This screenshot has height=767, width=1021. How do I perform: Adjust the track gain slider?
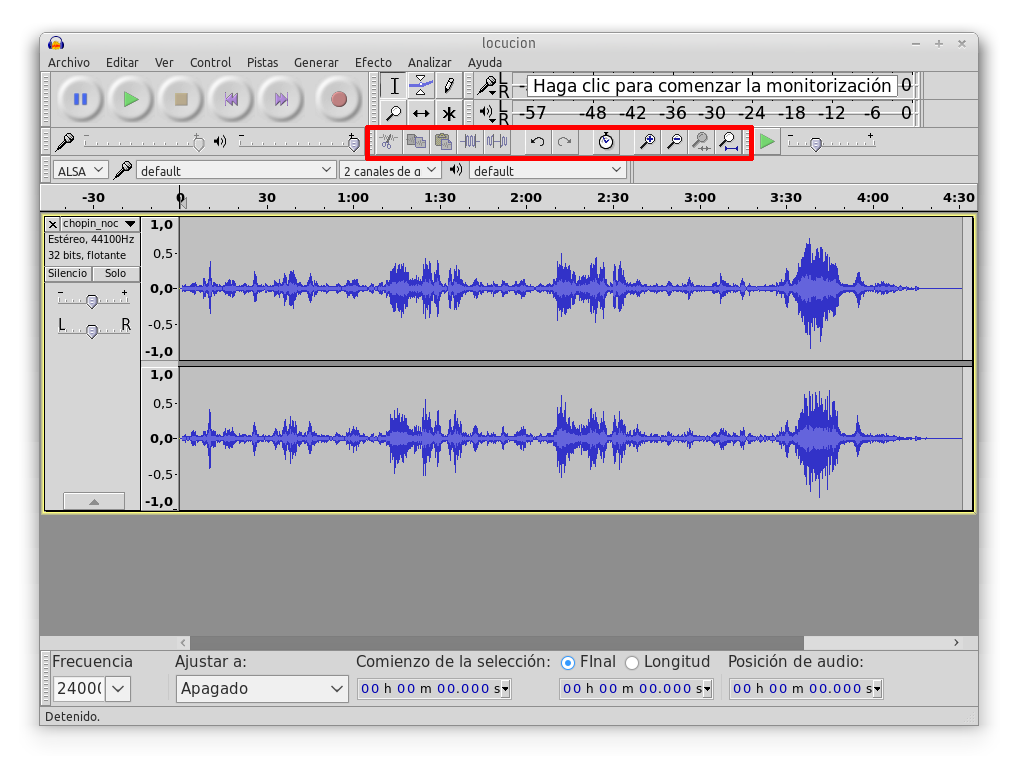point(92,300)
